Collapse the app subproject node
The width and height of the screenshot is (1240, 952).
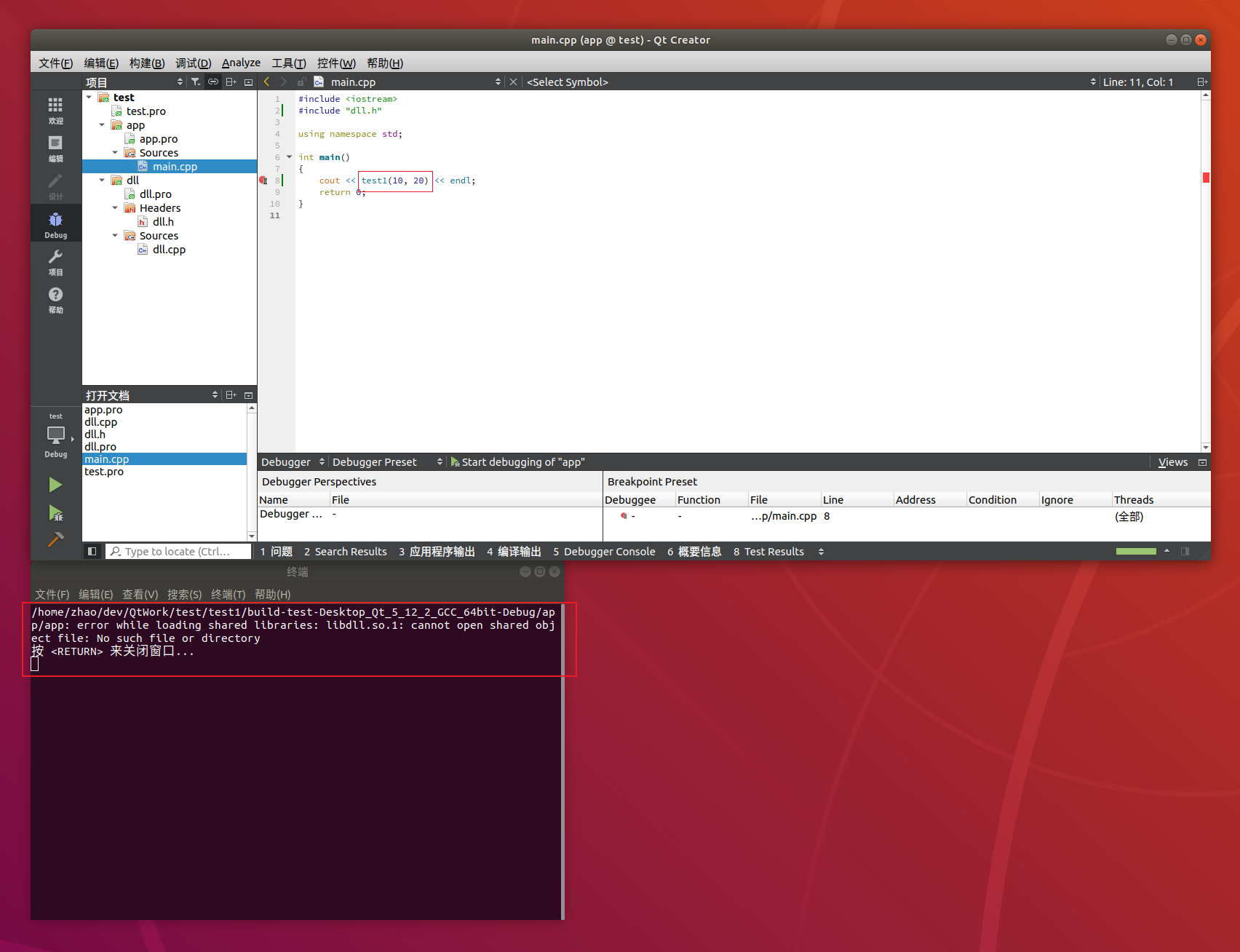[x=102, y=125]
